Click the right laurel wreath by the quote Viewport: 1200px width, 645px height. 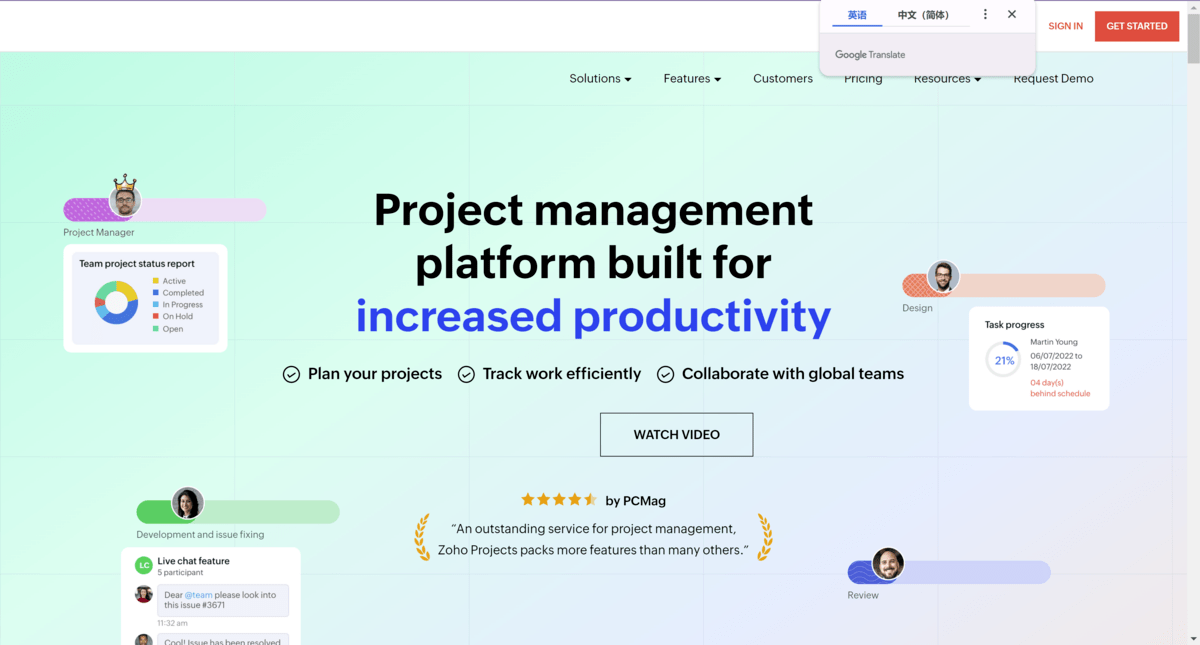click(x=765, y=537)
